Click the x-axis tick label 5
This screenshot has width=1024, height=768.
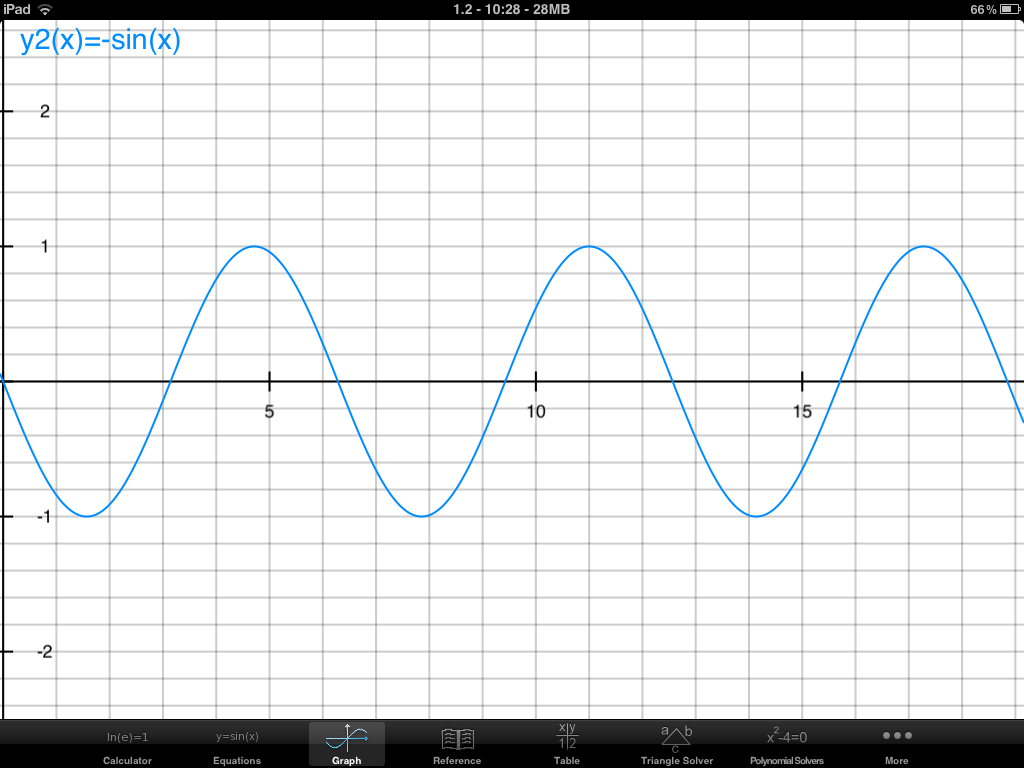pos(269,411)
